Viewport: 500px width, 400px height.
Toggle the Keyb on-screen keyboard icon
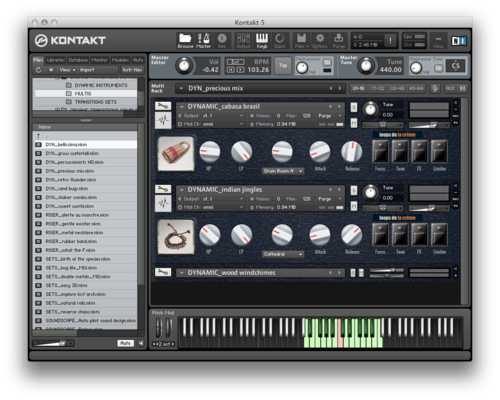[x=262, y=41]
